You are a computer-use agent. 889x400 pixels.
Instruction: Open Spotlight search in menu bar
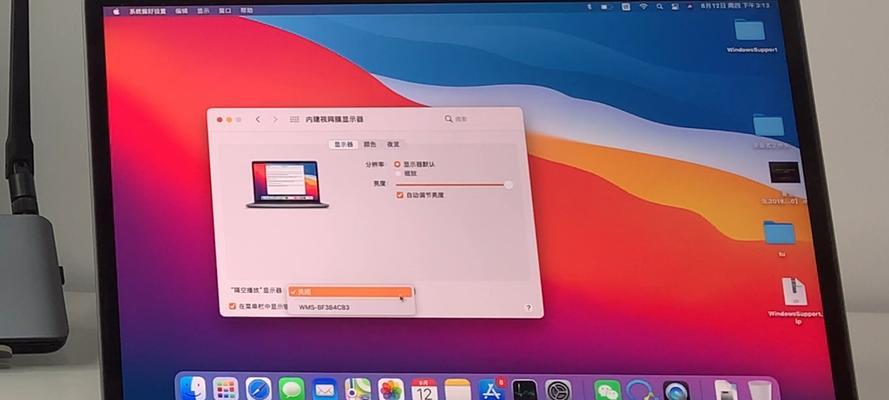click(659, 6)
